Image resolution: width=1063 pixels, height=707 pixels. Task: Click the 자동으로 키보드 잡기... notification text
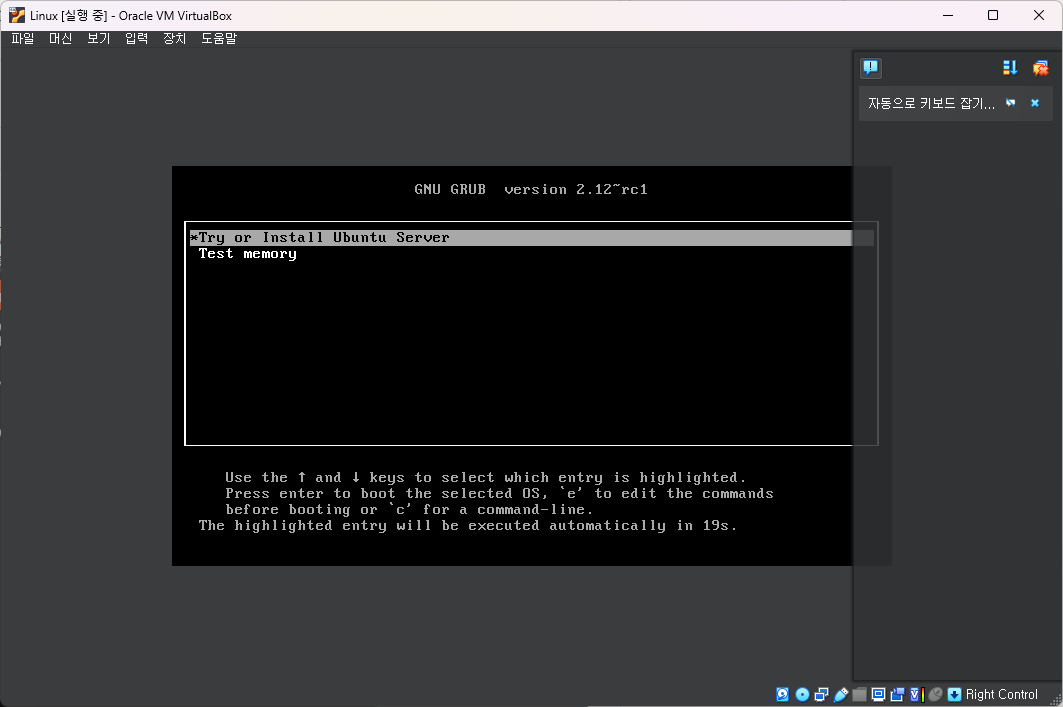point(931,103)
